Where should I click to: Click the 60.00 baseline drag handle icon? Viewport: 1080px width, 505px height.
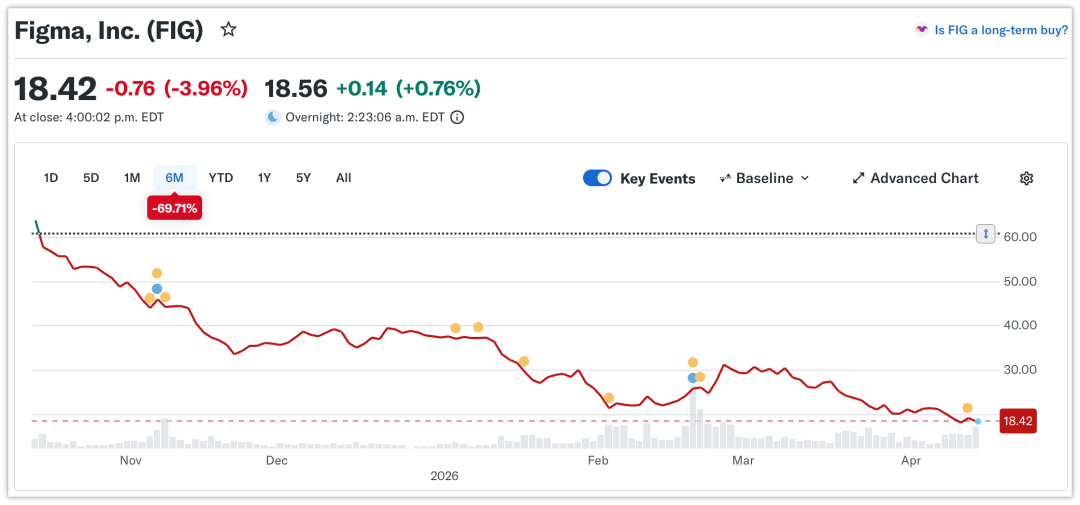click(x=986, y=234)
